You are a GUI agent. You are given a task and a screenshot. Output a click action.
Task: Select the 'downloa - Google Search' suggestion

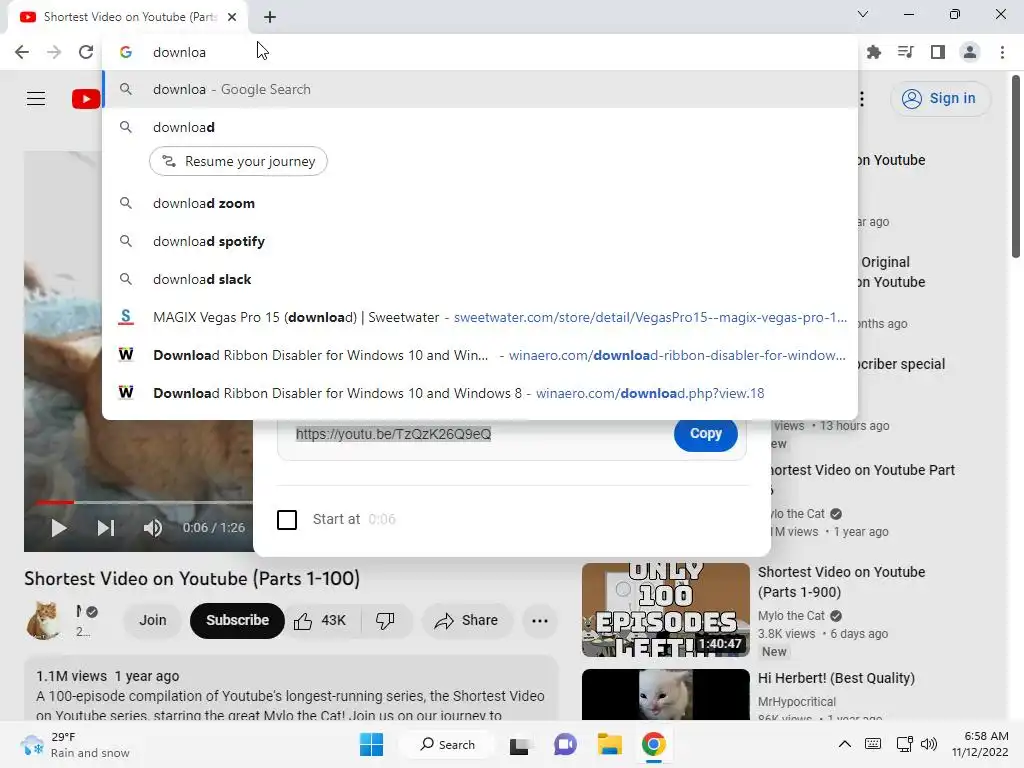480,89
